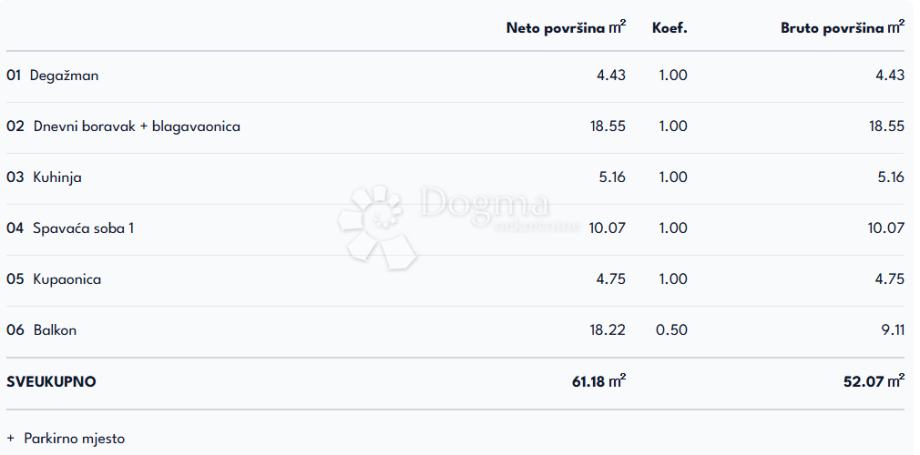
Task: Click the Balkon gross area 9.11
Action: click(x=892, y=330)
